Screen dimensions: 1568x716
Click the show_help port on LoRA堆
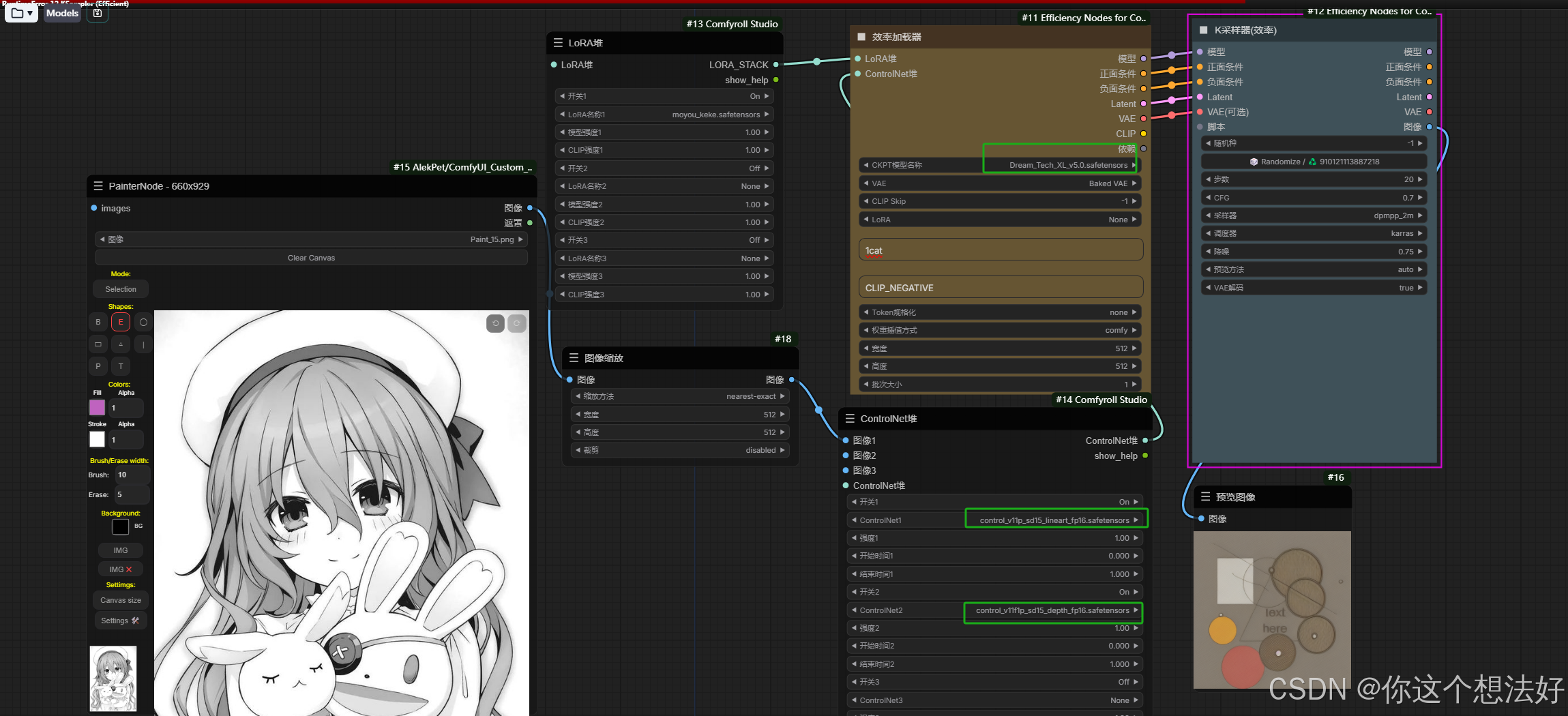776,80
